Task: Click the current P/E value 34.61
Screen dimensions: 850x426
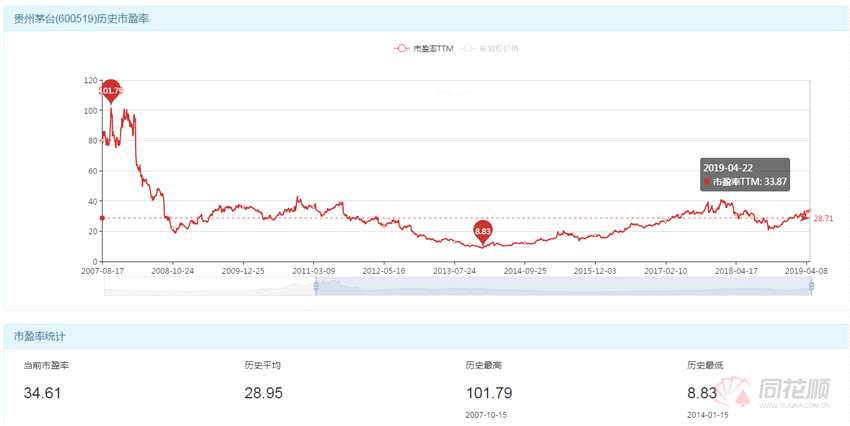Action: pyautogui.click(x=42, y=393)
